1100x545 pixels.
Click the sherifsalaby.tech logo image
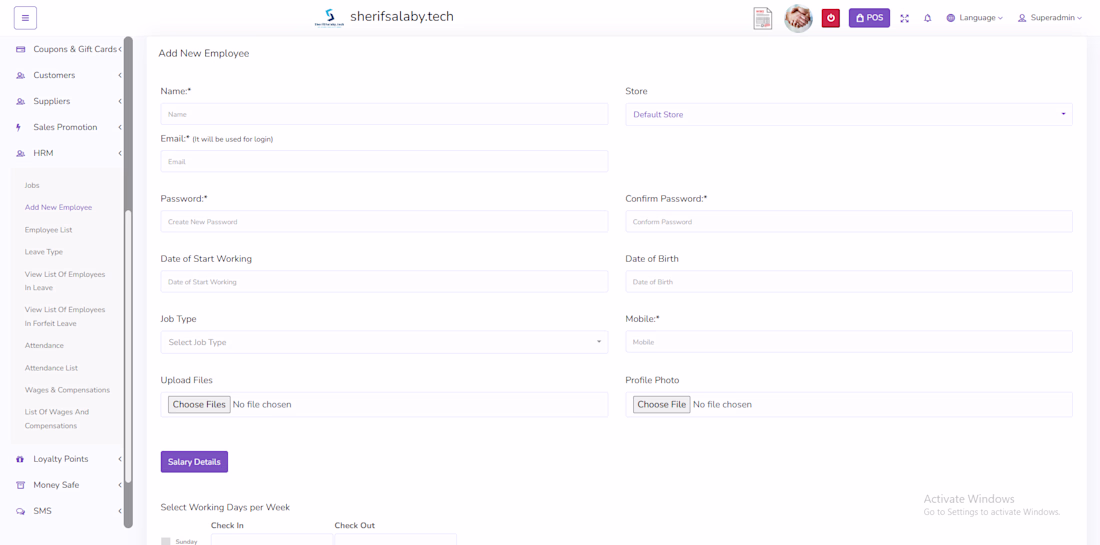tap(329, 18)
